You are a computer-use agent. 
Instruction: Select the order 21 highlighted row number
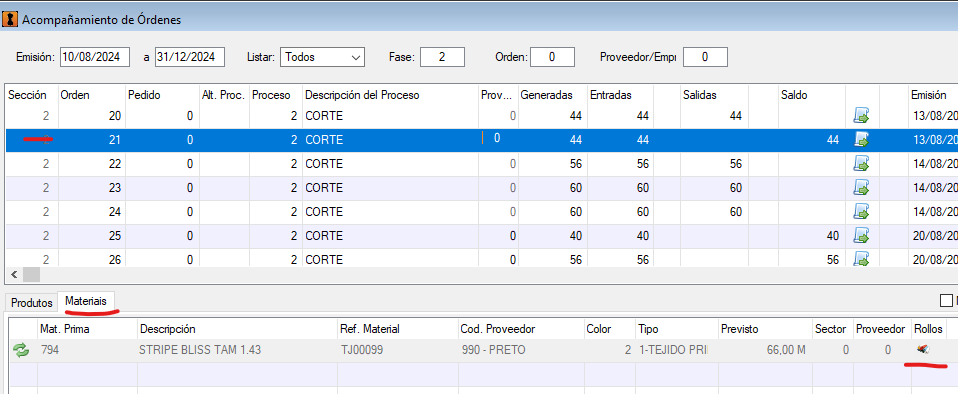(115, 140)
